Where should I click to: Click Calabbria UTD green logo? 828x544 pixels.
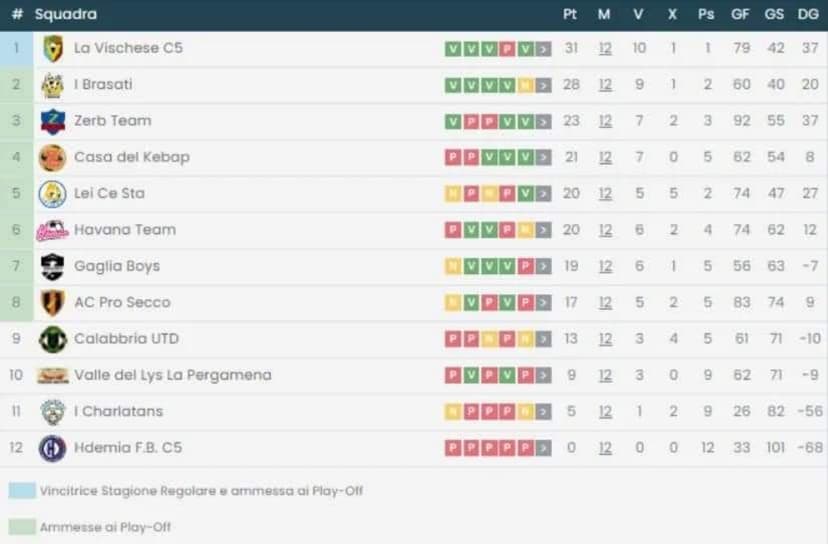point(52,339)
